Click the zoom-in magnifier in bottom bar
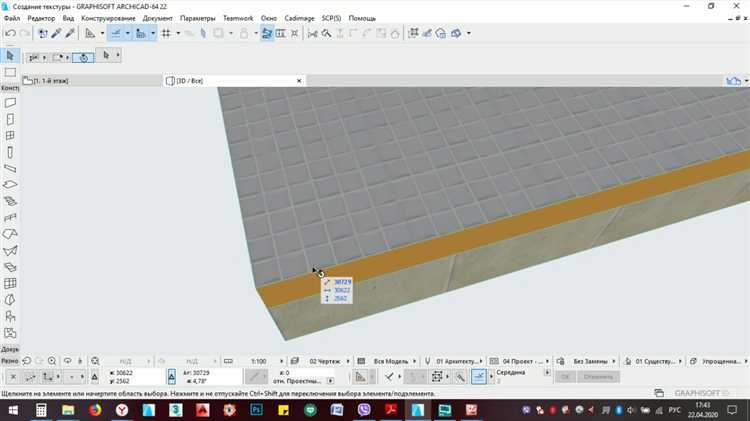This screenshot has height=421, width=750. [52, 361]
